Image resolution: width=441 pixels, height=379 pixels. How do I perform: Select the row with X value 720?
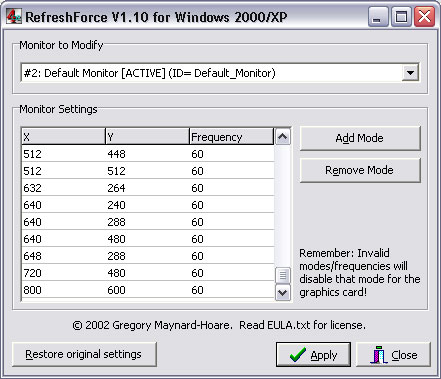148,273
